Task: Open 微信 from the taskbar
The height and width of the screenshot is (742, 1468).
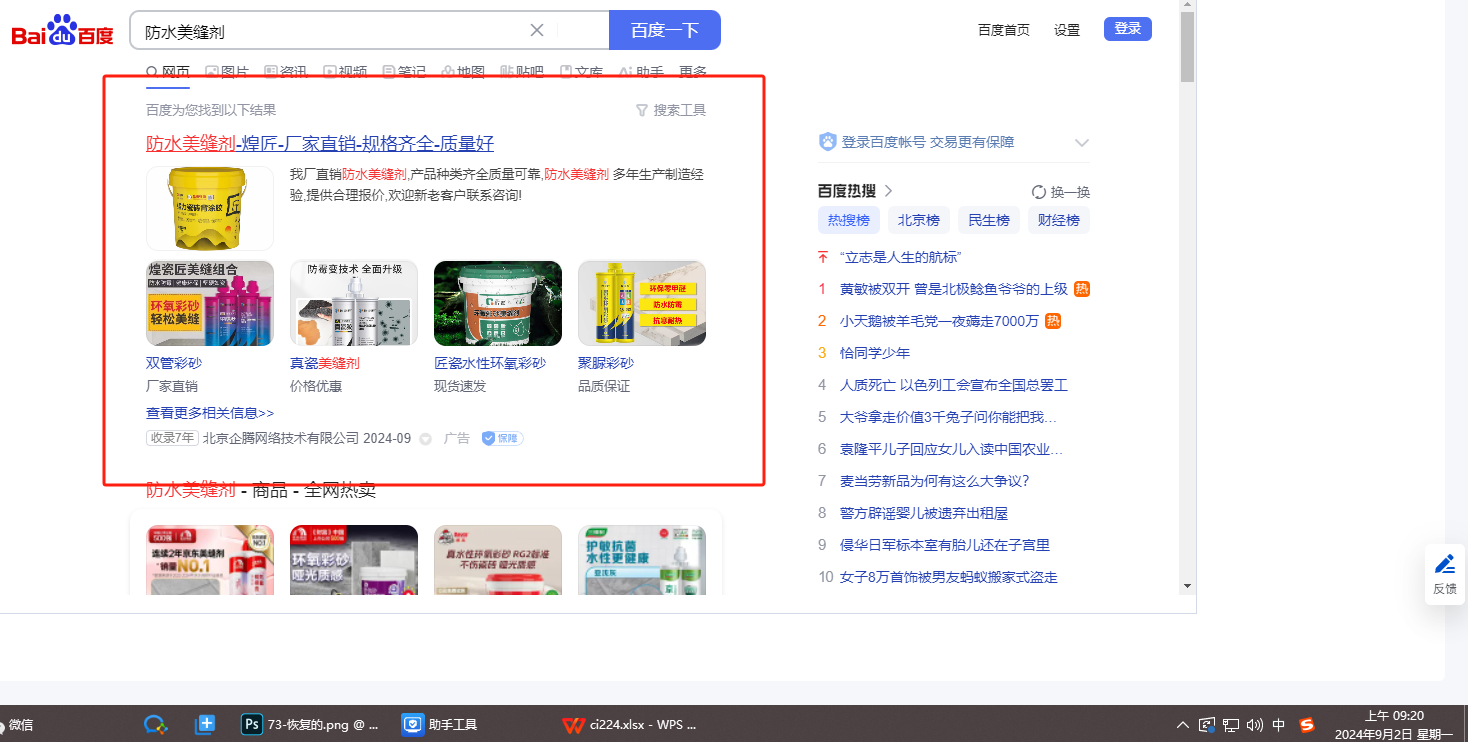Action: pos(18,725)
